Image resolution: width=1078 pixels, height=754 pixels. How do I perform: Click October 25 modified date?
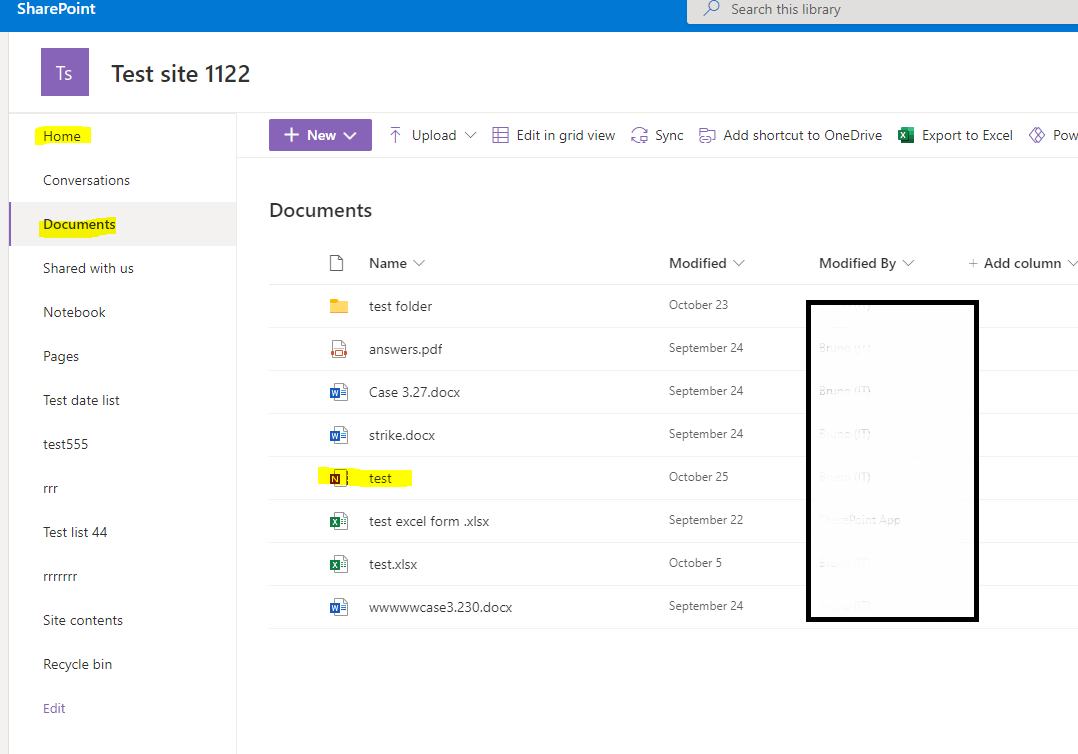(x=698, y=477)
